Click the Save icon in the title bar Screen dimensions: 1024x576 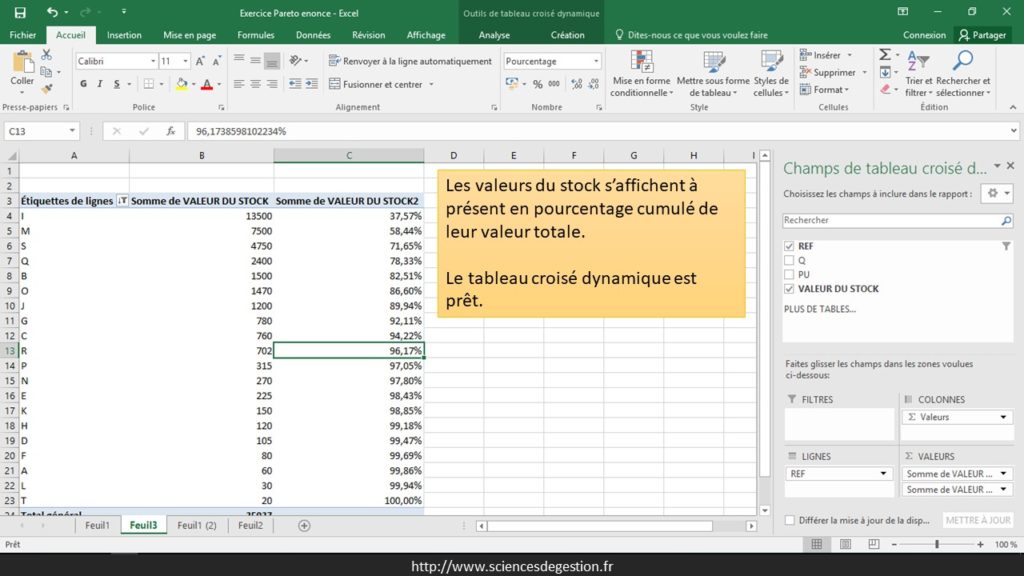click(20, 13)
